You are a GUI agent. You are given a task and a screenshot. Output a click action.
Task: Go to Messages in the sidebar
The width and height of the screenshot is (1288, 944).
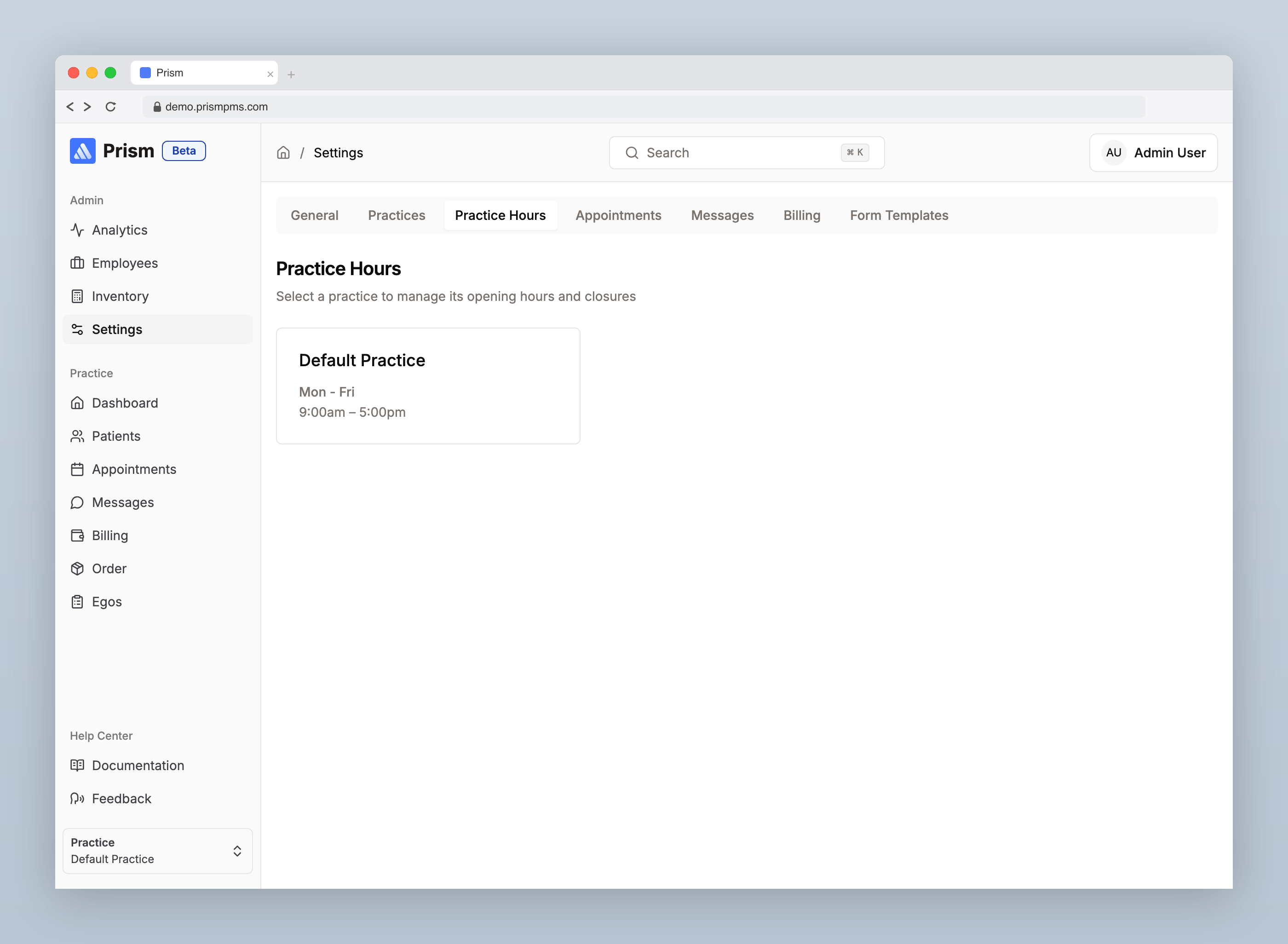(x=123, y=502)
